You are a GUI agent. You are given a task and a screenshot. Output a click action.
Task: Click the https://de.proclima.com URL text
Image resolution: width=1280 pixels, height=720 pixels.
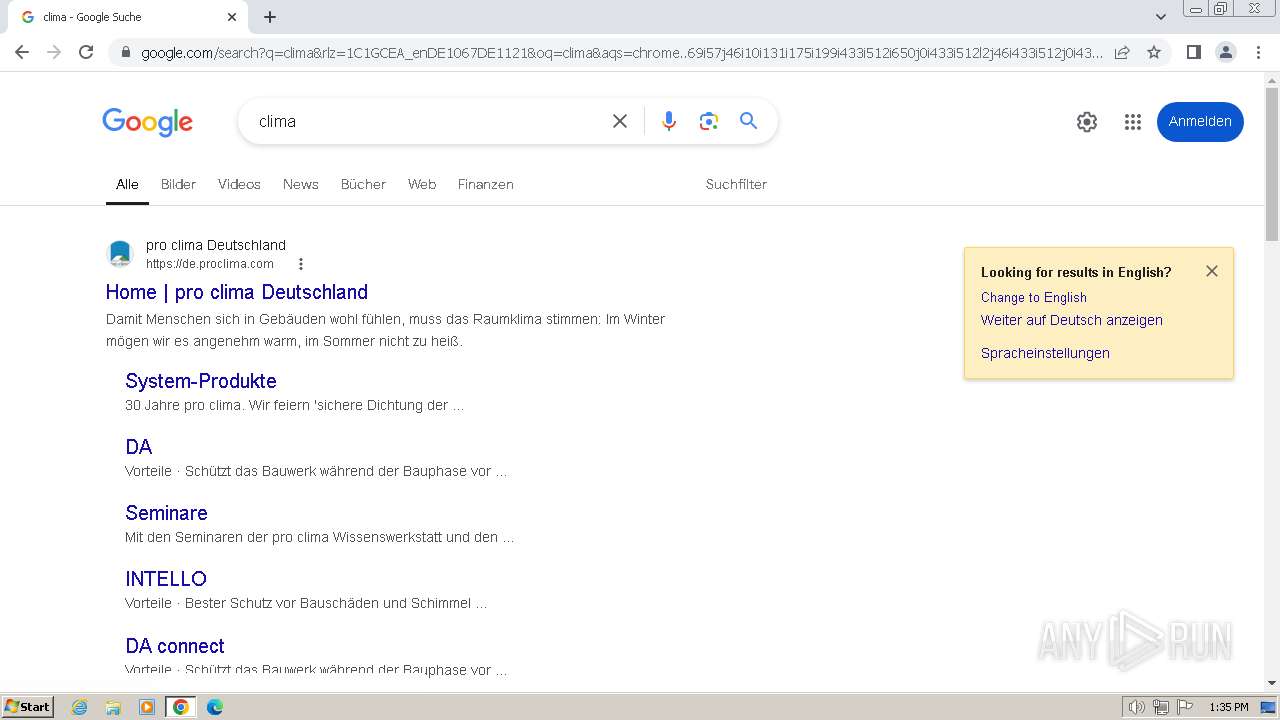pos(210,264)
